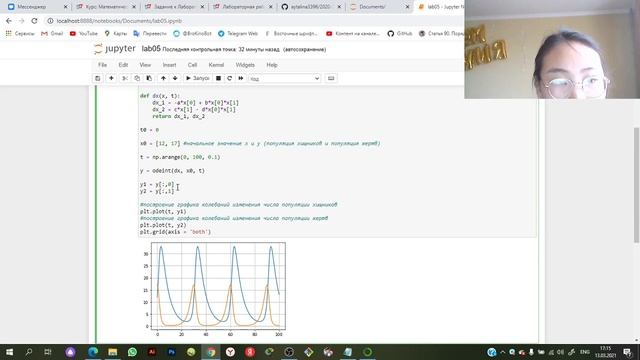Screen dimensions: 640x360
Task: Open the View menu
Action: tap(145, 65)
